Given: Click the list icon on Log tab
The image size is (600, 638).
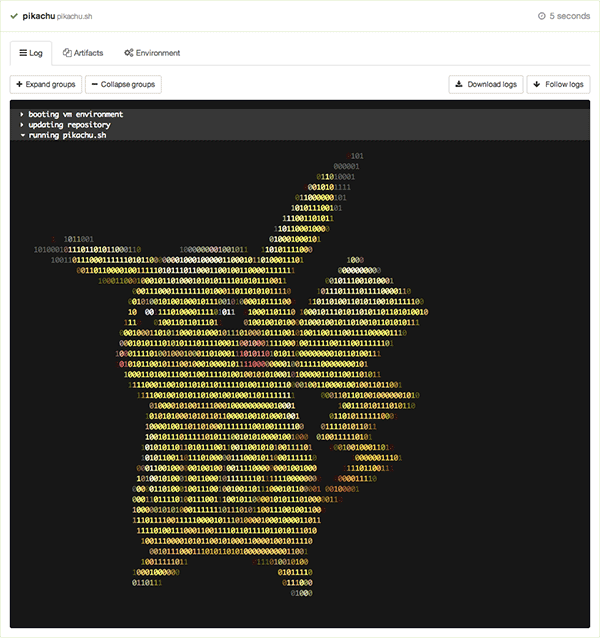Looking at the screenshot, I should tap(23, 53).
